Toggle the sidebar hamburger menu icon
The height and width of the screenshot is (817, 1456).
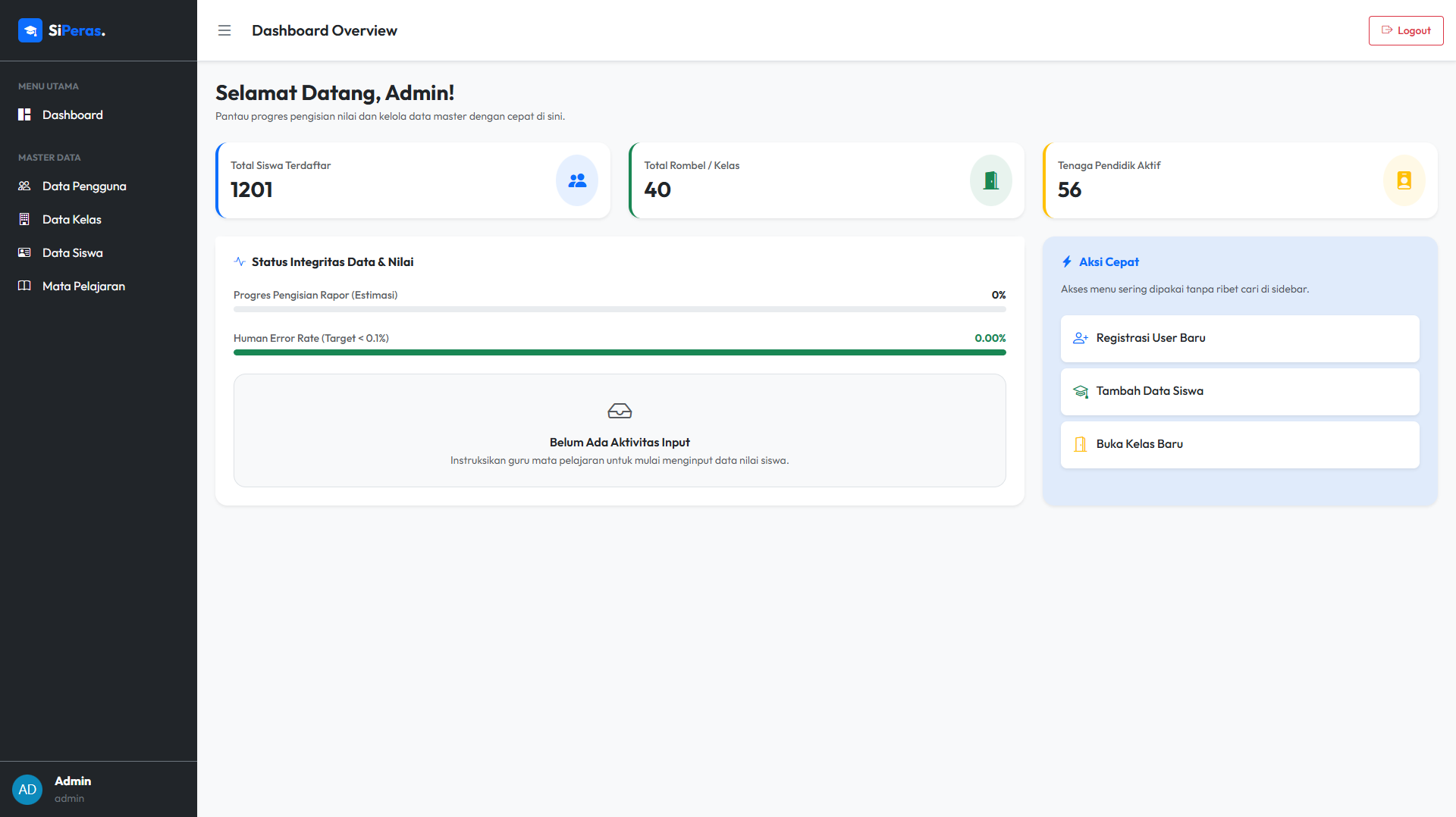(224, 30)
